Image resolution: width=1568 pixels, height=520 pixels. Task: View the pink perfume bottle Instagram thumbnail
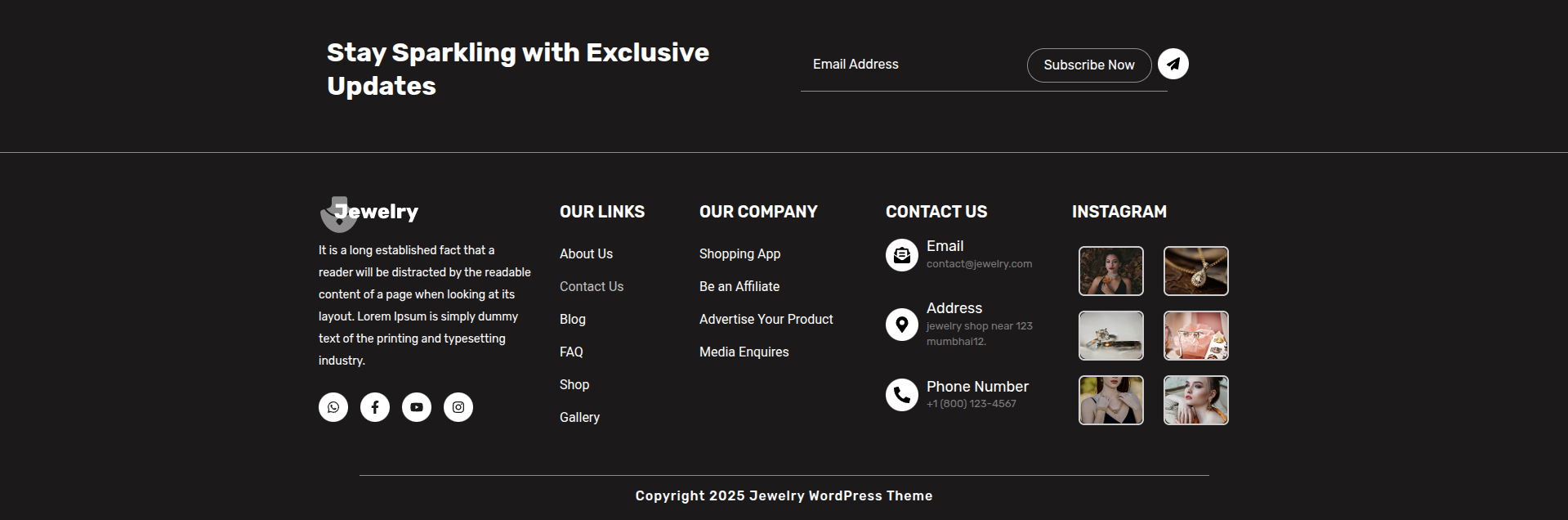pos(1195,336)
